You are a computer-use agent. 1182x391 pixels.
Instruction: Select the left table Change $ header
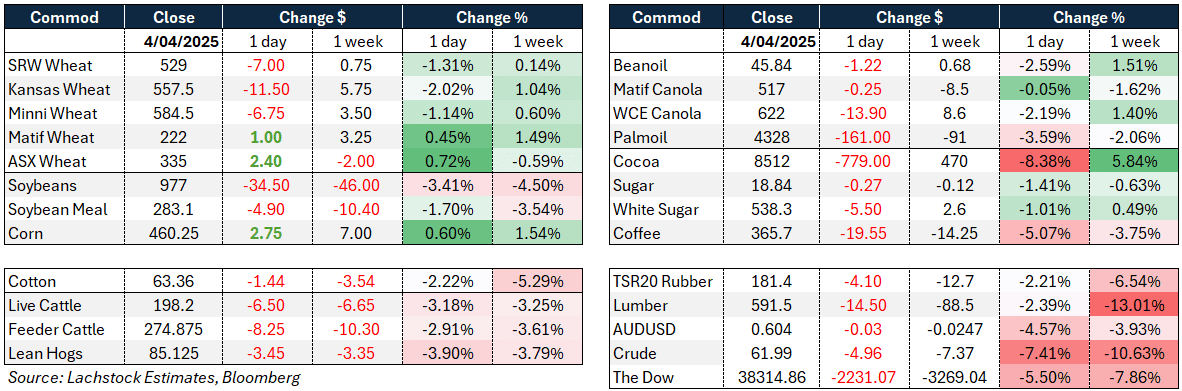(312, 17)
